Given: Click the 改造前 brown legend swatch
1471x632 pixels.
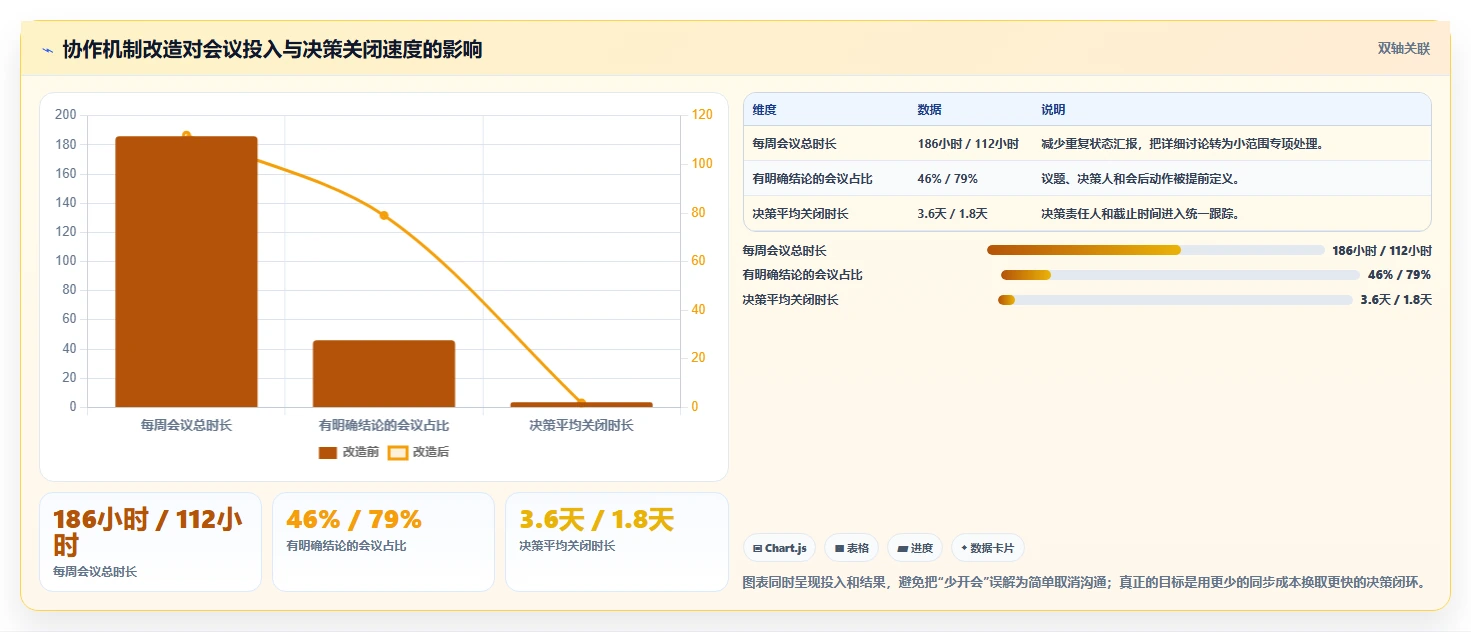Looking at the screenshot, I should click(x=327, y=453).
